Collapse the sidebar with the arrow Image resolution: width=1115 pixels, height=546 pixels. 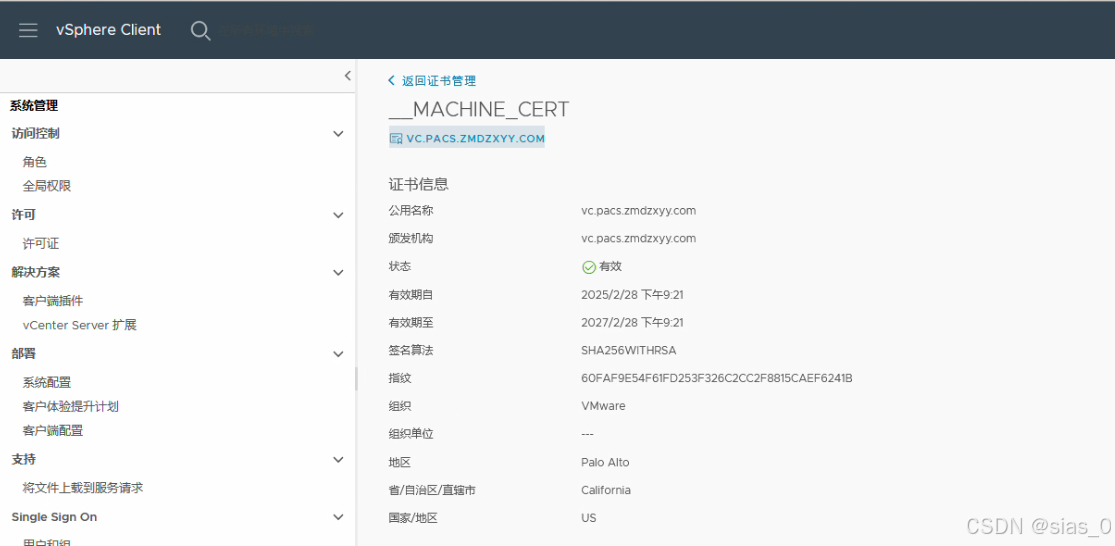[x=348, y=75]
